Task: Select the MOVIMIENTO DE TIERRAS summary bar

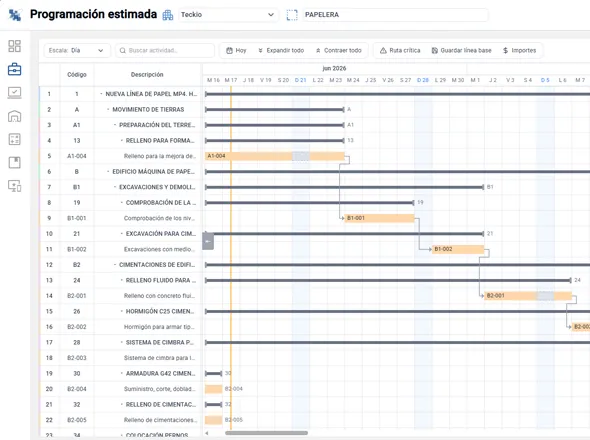Action: (275, 110)
